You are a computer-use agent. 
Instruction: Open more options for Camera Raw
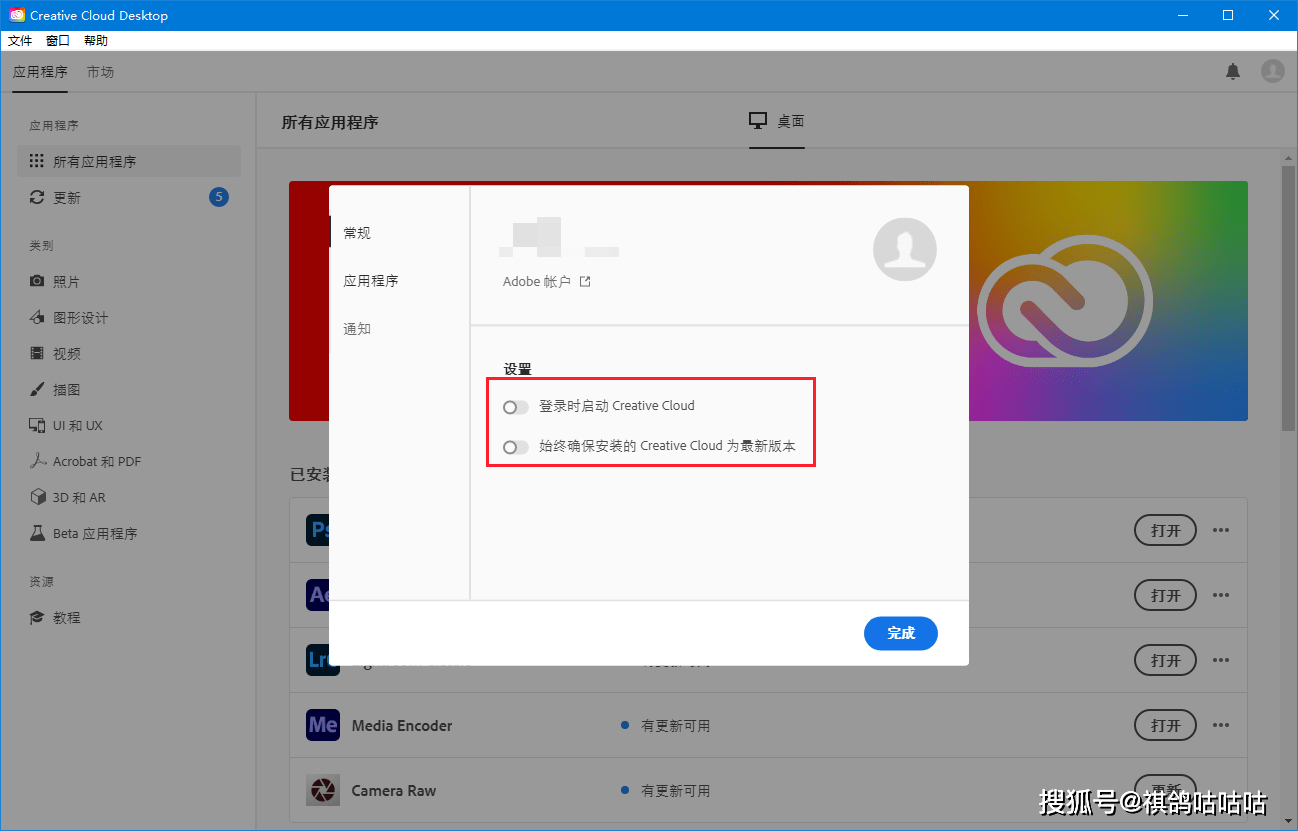pyautogui.click(x=1221, y=790)
